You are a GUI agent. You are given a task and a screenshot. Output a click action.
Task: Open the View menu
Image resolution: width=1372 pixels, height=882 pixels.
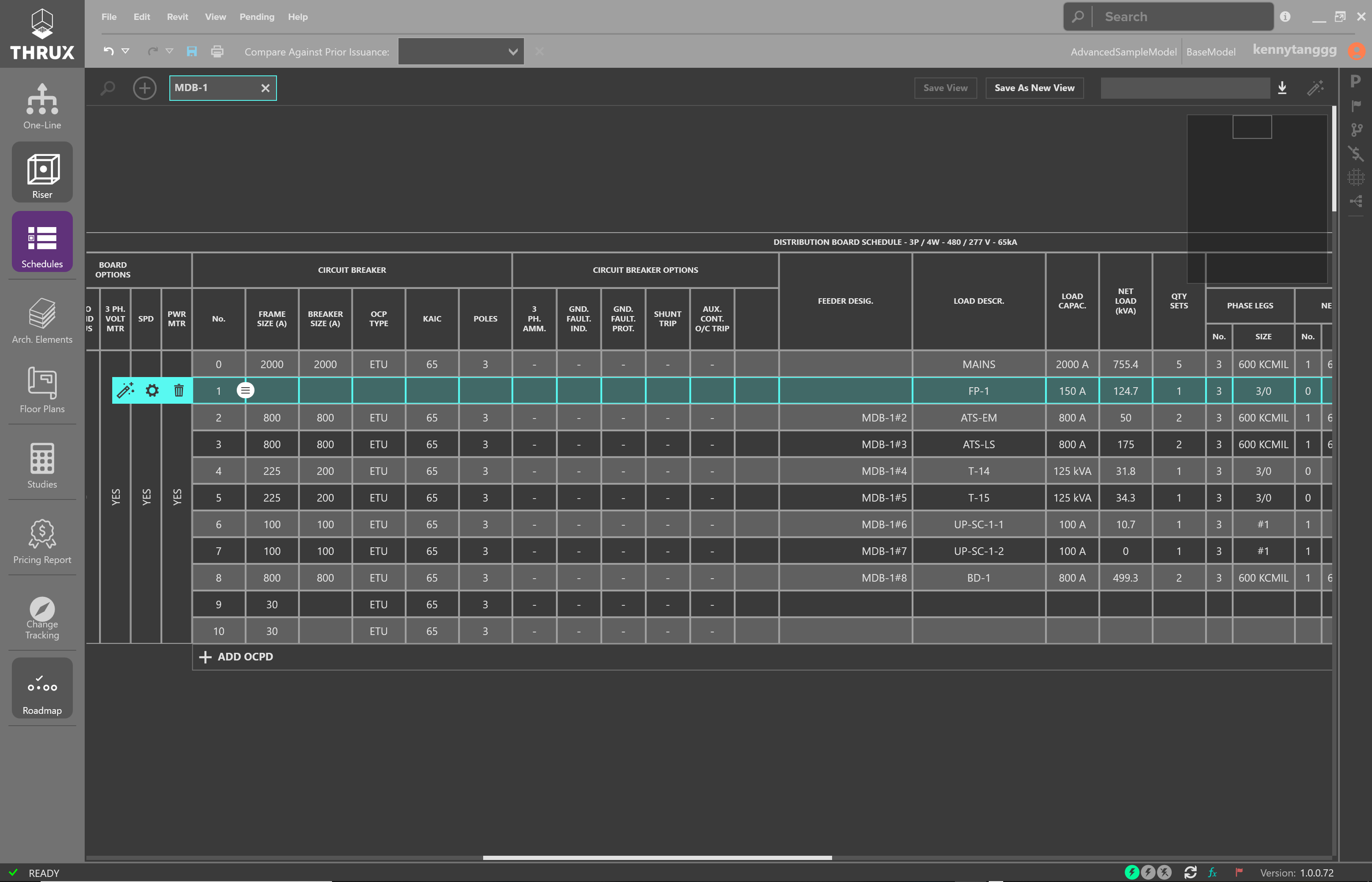tap(215, 17)
